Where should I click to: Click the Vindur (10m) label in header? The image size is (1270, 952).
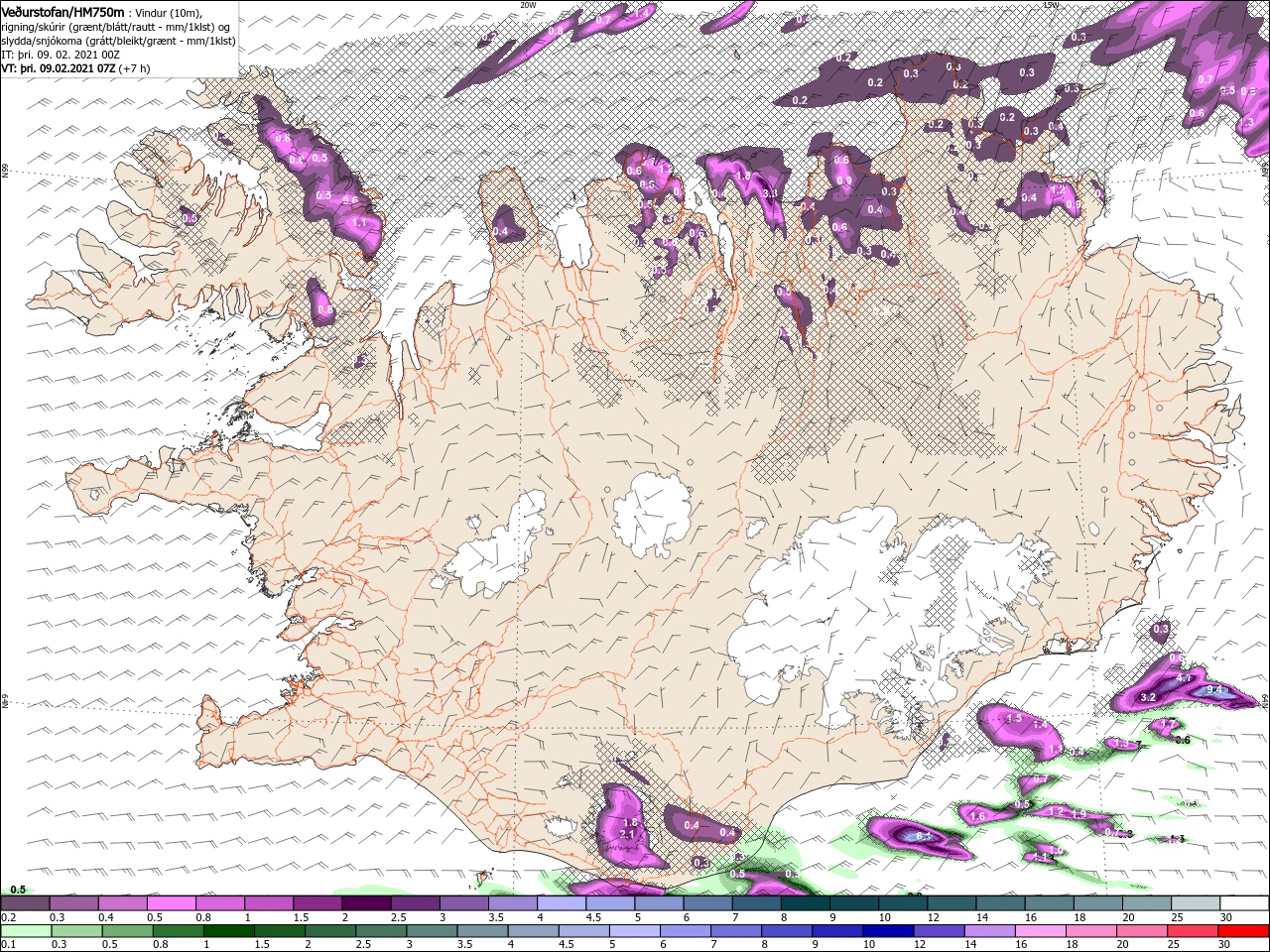tap(168, 12)
